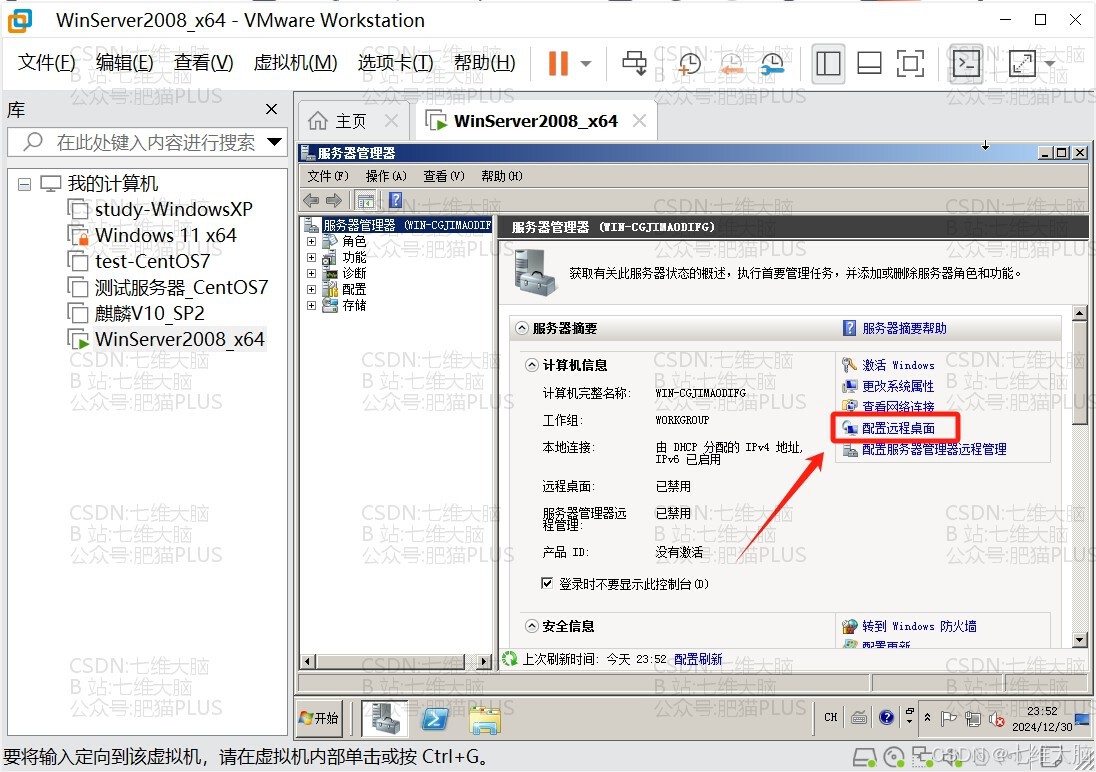Viewport: 1096px width, 772px height.
Task: Open the 帮助(H) VMware menu
Action: [484, 63]
